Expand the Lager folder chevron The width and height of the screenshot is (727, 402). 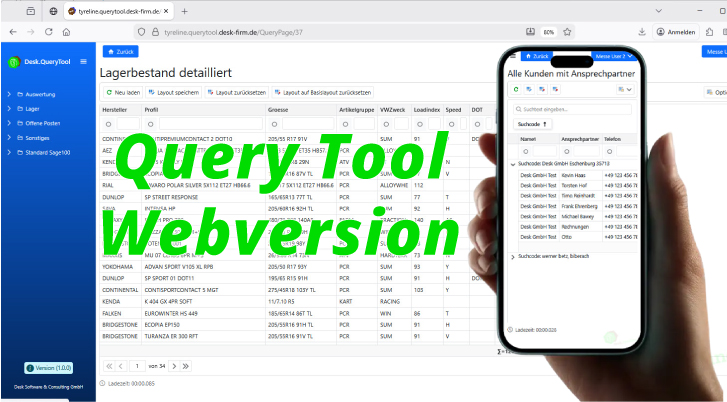[9, 108]
